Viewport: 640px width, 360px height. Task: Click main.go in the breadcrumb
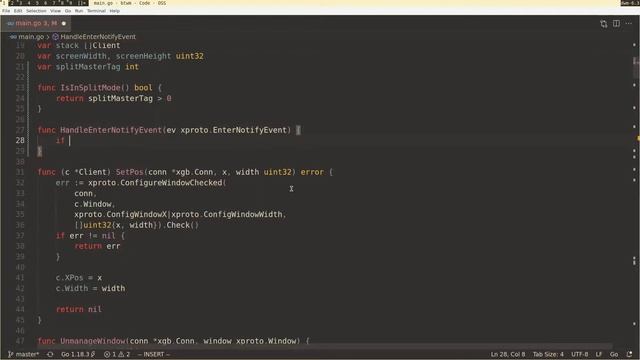click(x=31, y=37)
